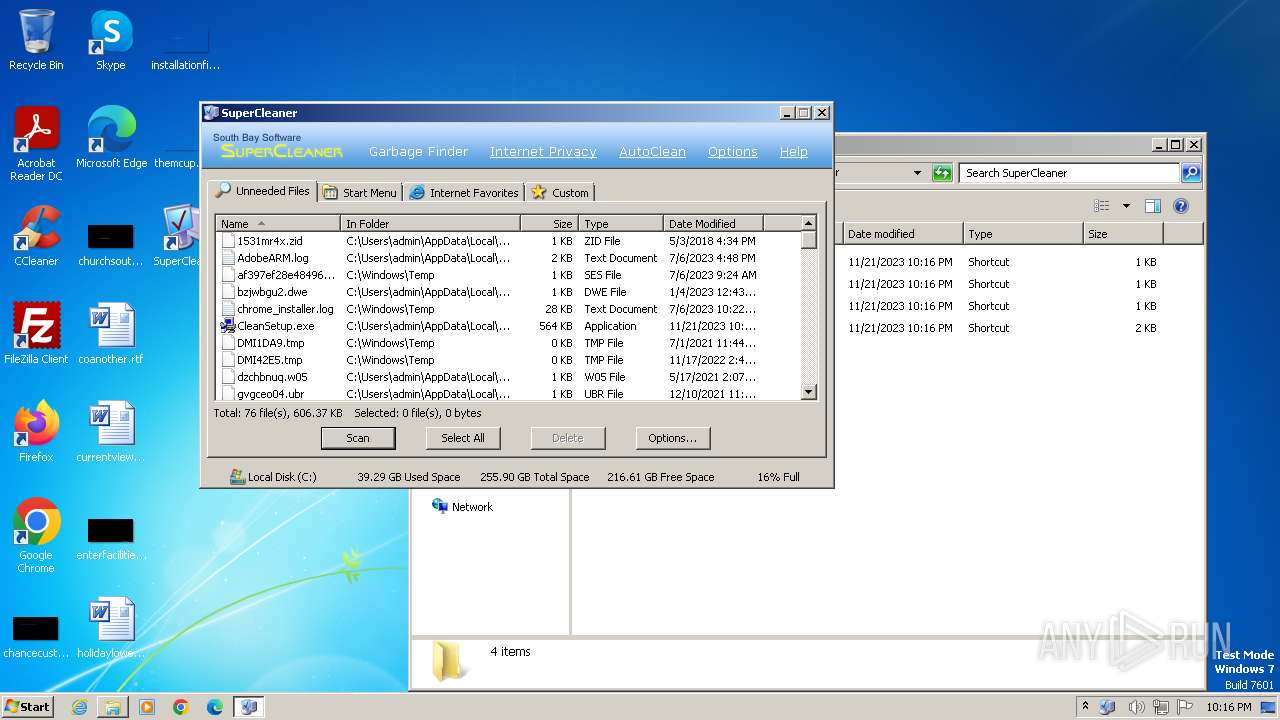Image resolution: width=1280 pixels, height=720 pixels.
Task: Open the Start menu
Action: [x=27, y=706]
